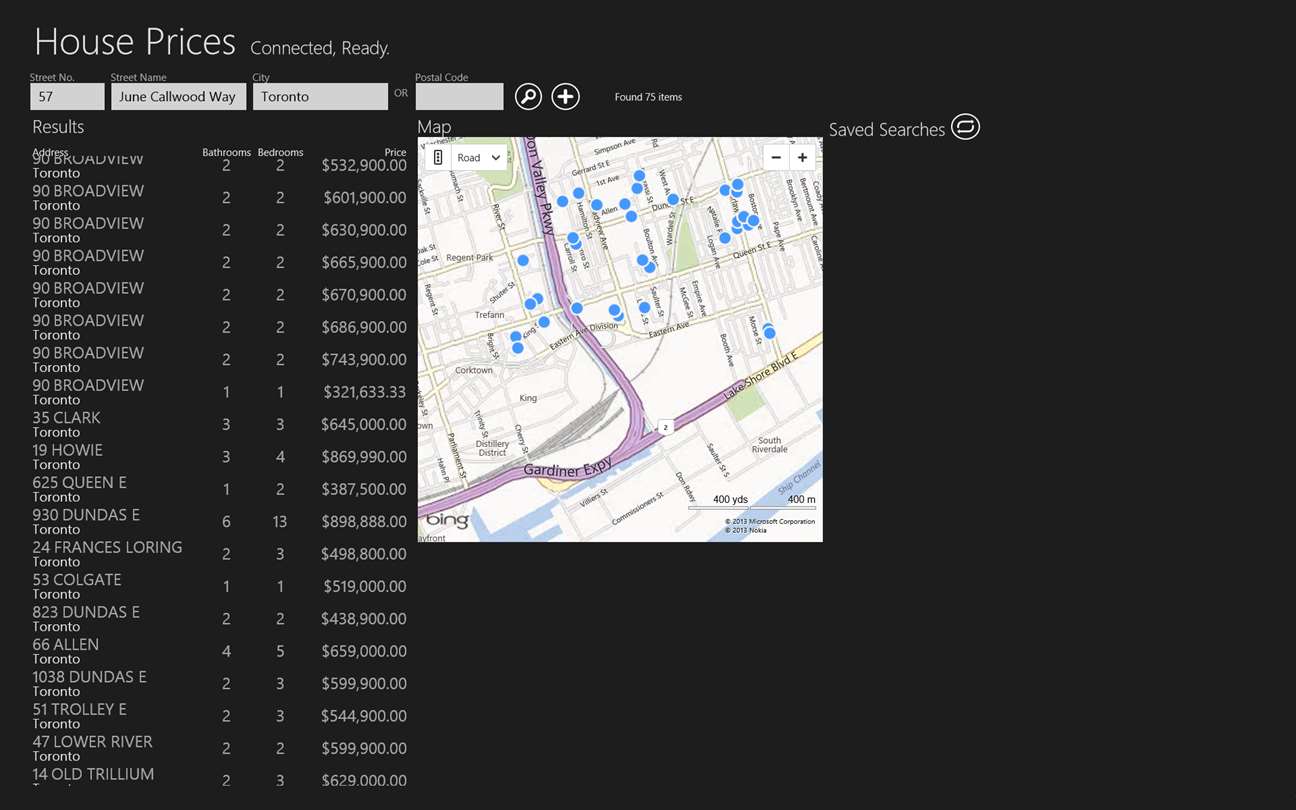The width and height of the screenshot is (1296, 810).
Task: Select the 35 CLARK result
Action: click(219, 424)
